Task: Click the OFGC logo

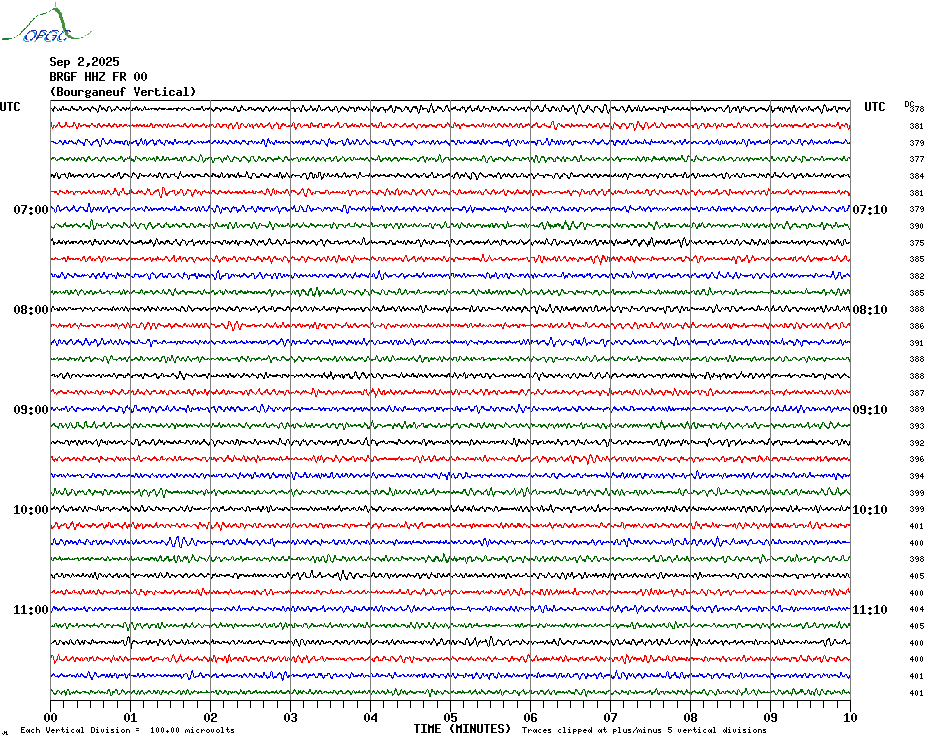Action: coord(46,24)
